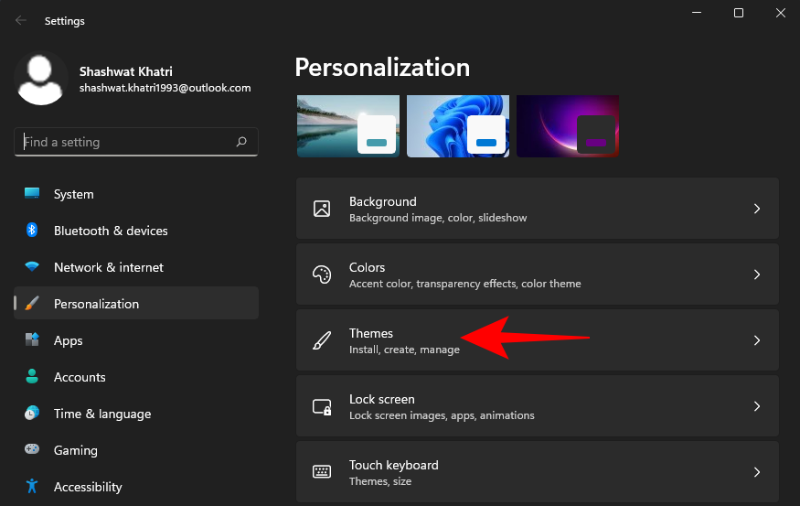Expand the Colors settings chevron
The image size is (800, 506).
click(757, 275)
